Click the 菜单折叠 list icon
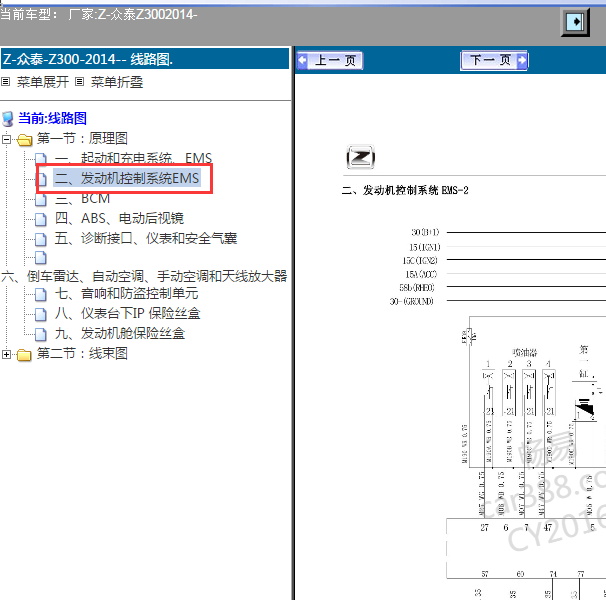The width and height of the screenshot is (606, 600). pyautogui.click(x=79, y=82)
